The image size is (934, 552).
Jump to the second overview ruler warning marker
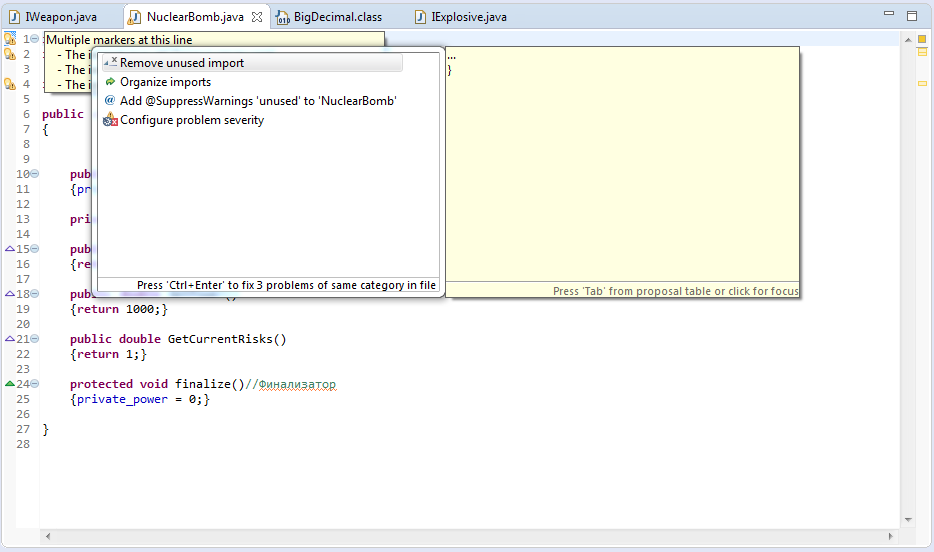[922, 52]
